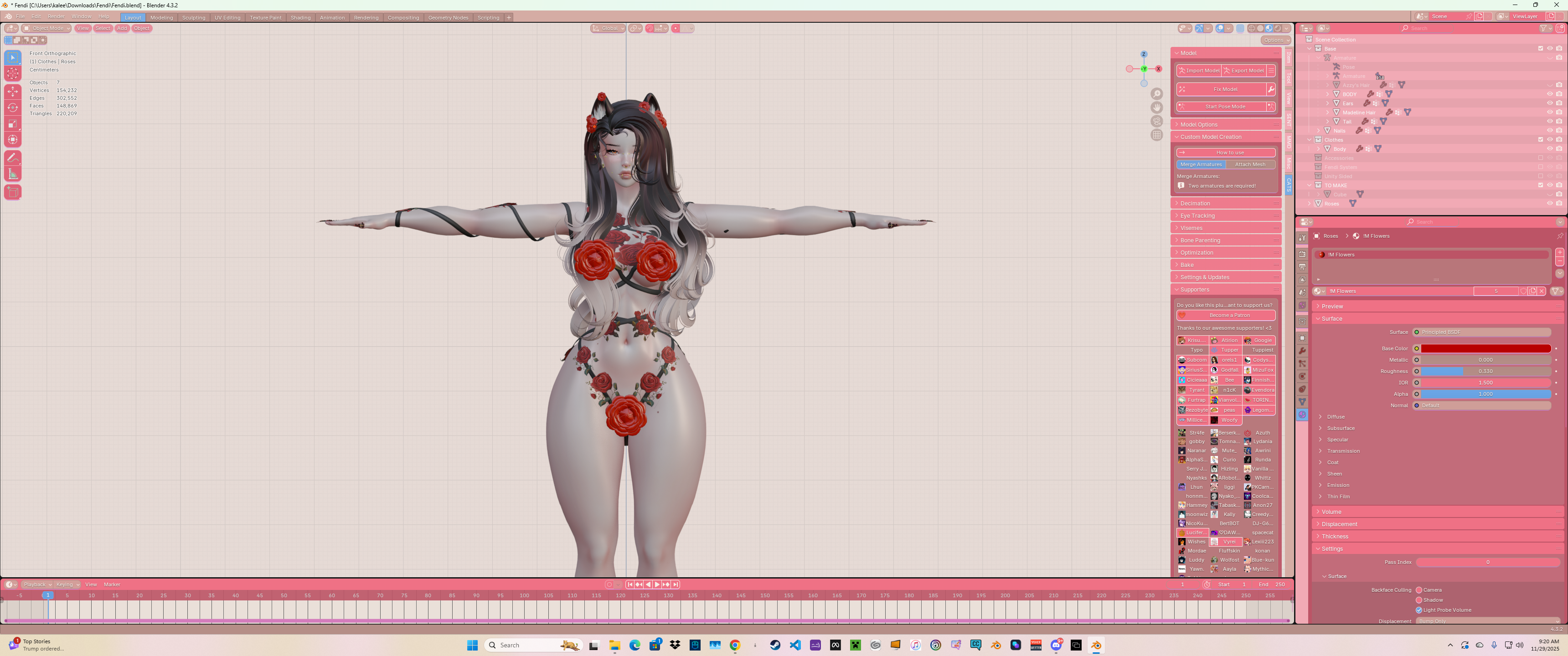The image size is (1568, 656).
Task: Click the red Base Color swatch
Action: [1485, 348]
